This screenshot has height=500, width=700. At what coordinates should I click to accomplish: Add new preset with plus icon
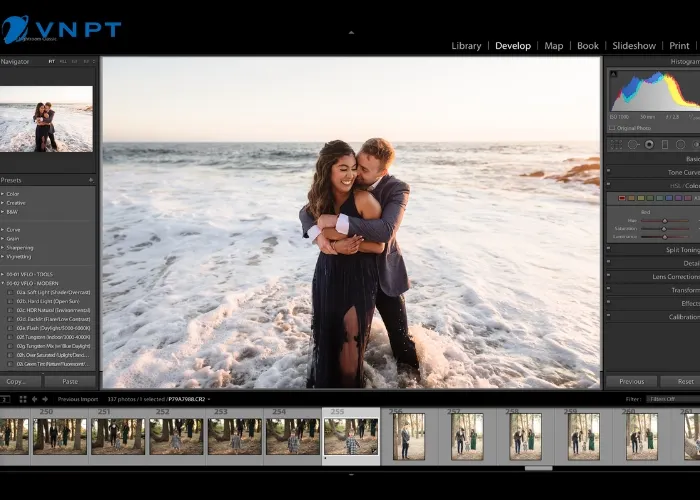(x=91, y=180)
